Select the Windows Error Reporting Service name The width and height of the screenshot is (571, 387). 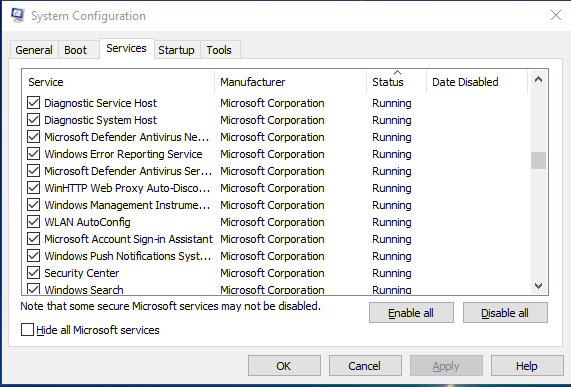pyautogui.click(x=123, y=154)
